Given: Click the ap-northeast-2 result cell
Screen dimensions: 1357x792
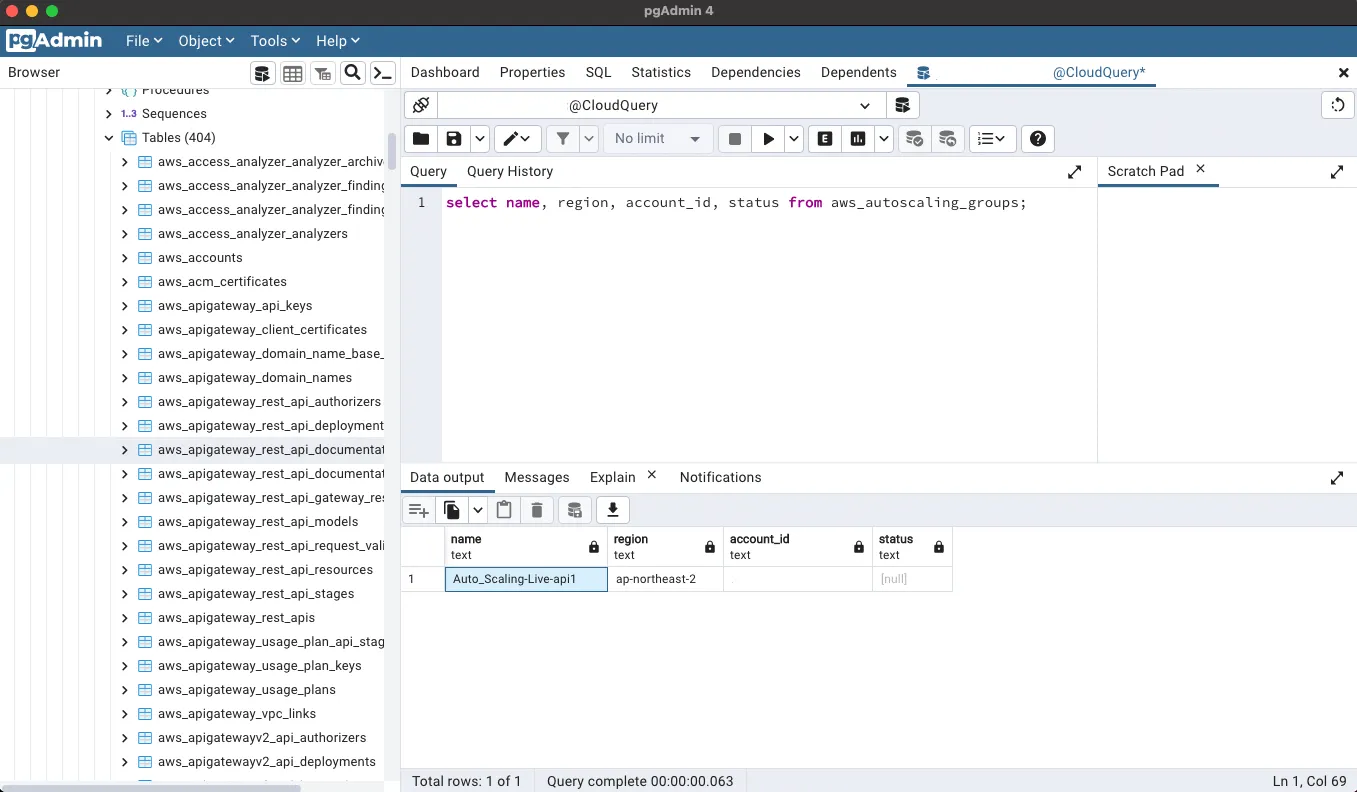Looking at the screenshot, I should (x=656, y=579).
